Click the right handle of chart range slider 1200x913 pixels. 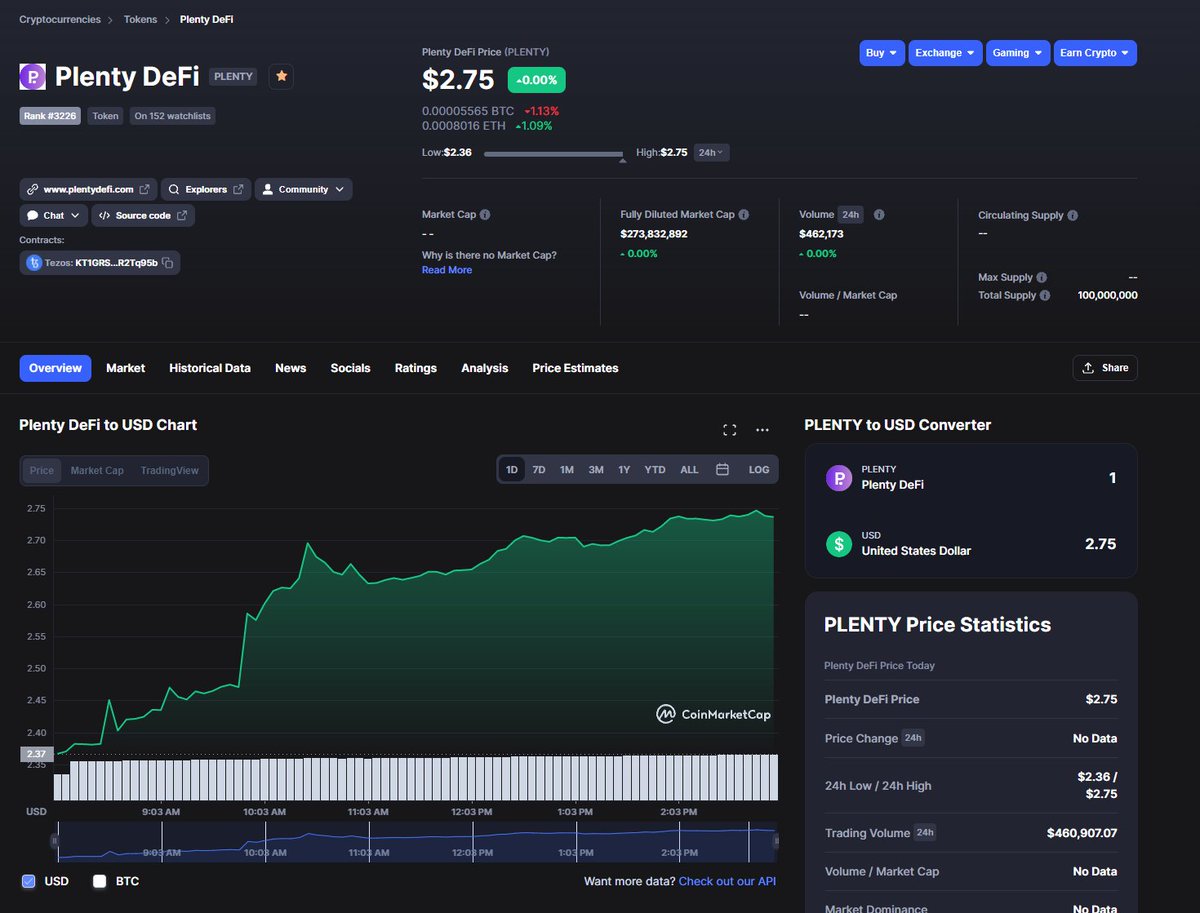[x=777, y=842]
